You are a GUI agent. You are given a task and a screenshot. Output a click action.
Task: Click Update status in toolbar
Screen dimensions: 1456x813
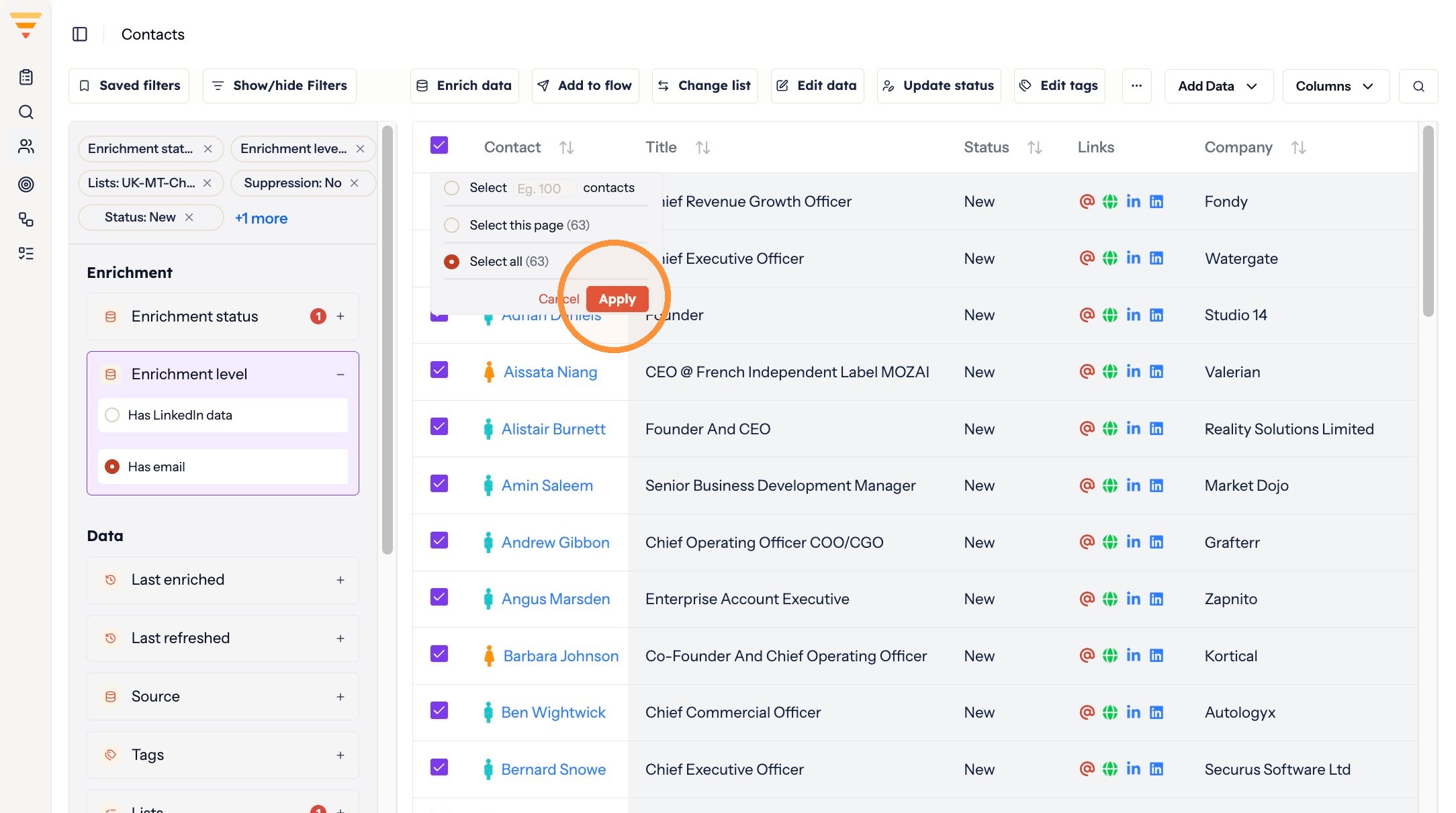pyautogui.click(x=938, y=86)
